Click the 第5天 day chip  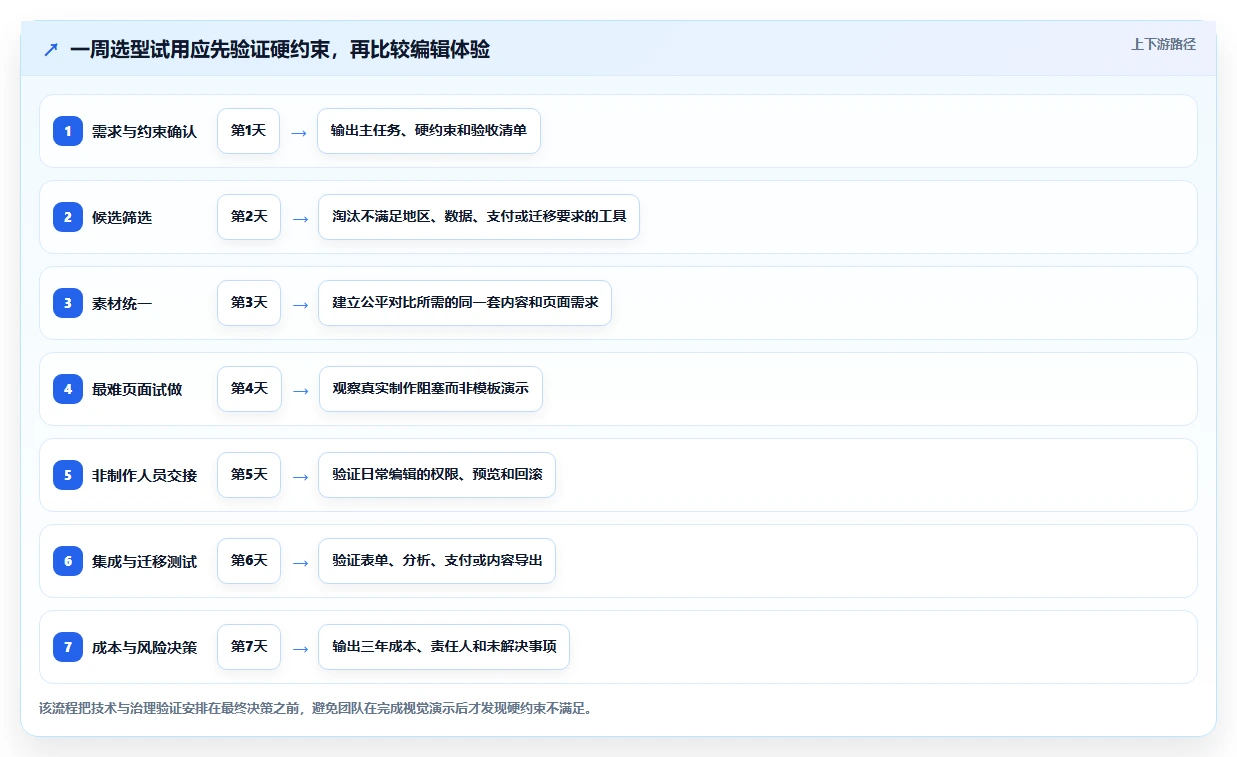249,475
